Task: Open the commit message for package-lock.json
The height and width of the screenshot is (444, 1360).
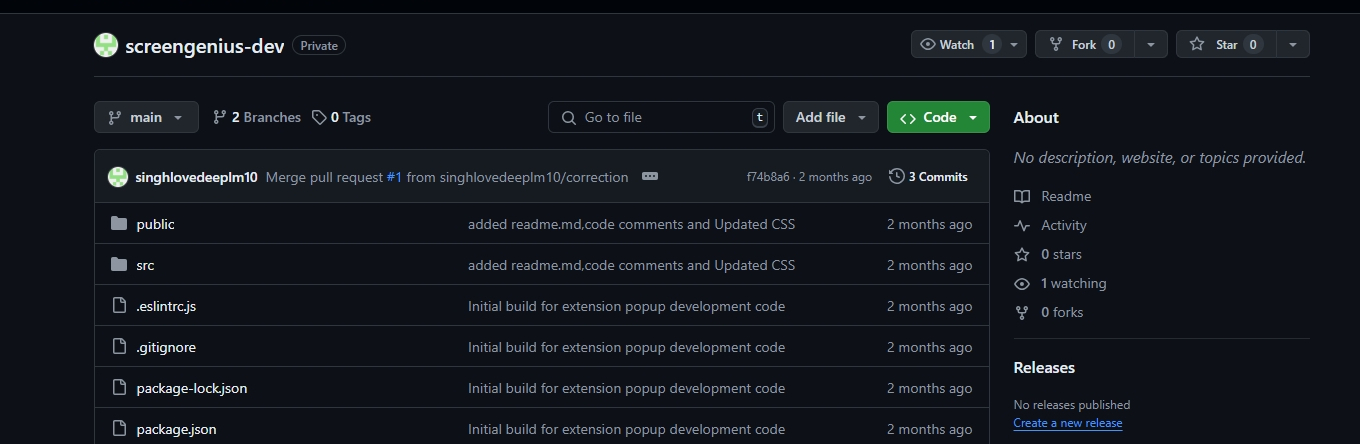Action: pyautogui.click(x=626, y=388)
